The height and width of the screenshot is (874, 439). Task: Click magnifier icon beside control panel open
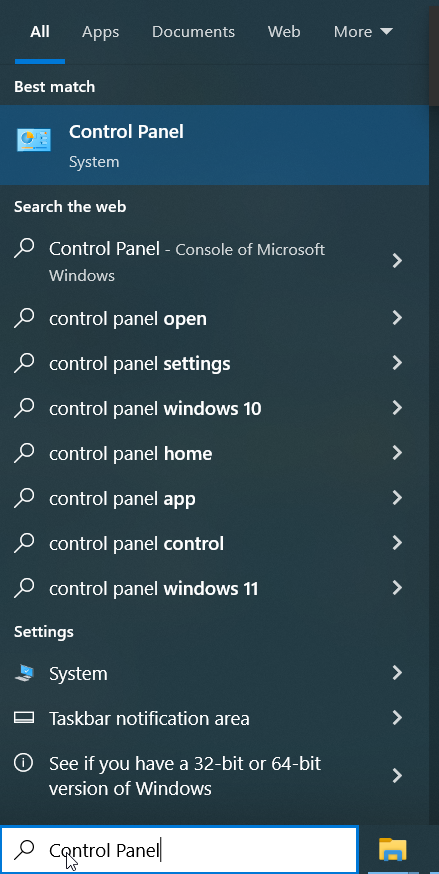coord(24,318)
